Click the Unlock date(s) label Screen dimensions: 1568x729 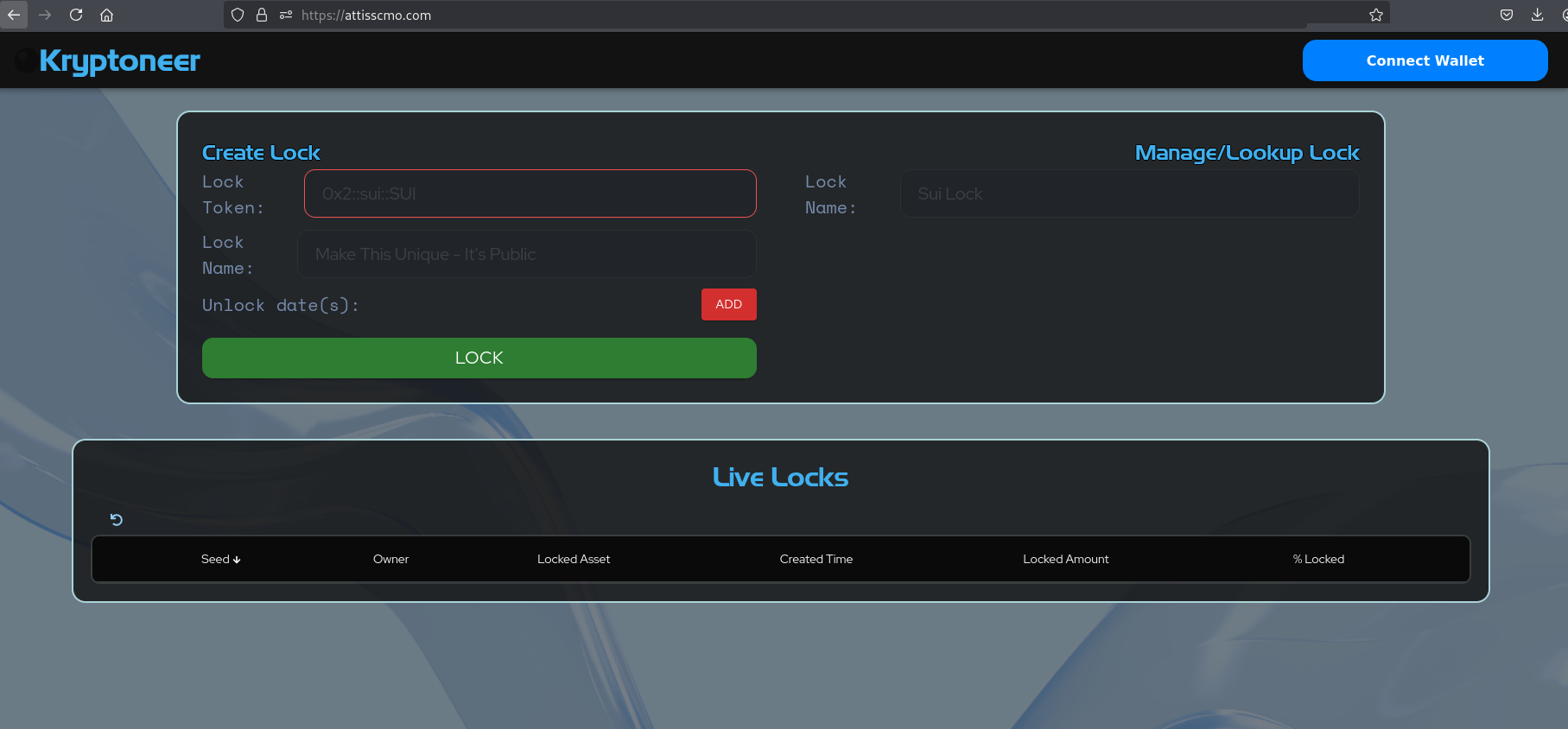click(280, 305)
